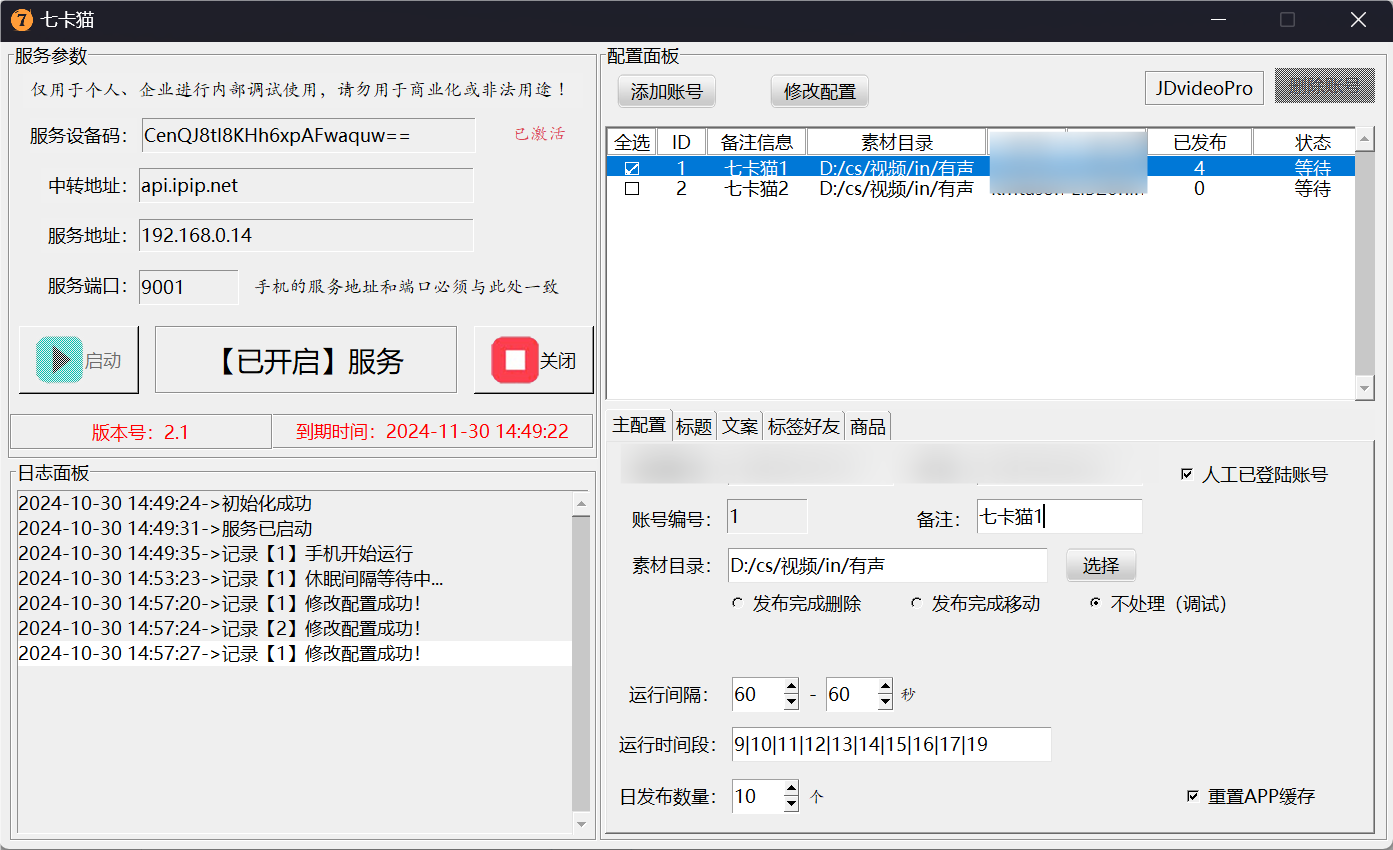Select log entry 记录【1】手机开始运行

tap(295, 554)
